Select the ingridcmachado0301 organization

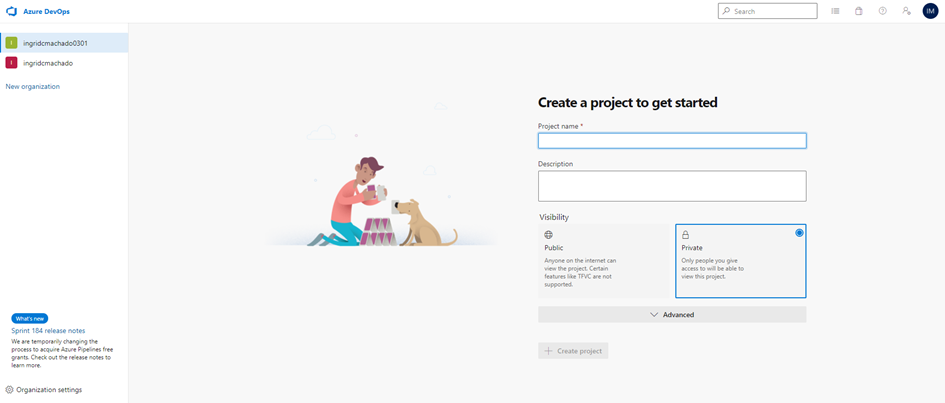[x=56, y=43]
